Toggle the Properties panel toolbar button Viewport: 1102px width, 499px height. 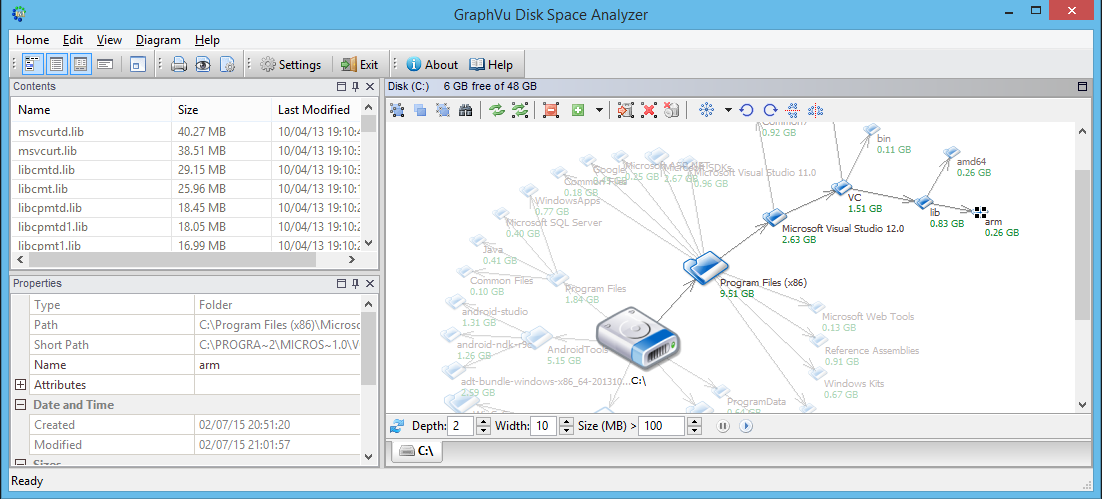pos(81,65)
